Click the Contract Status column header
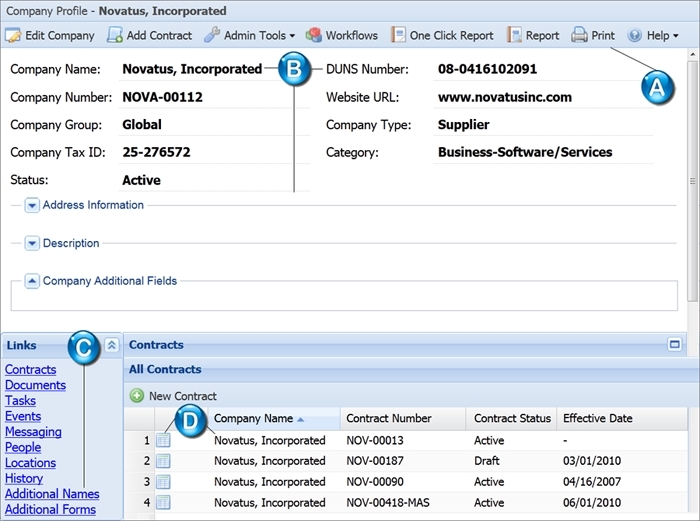The image size is (700, 521). (512, 418)
